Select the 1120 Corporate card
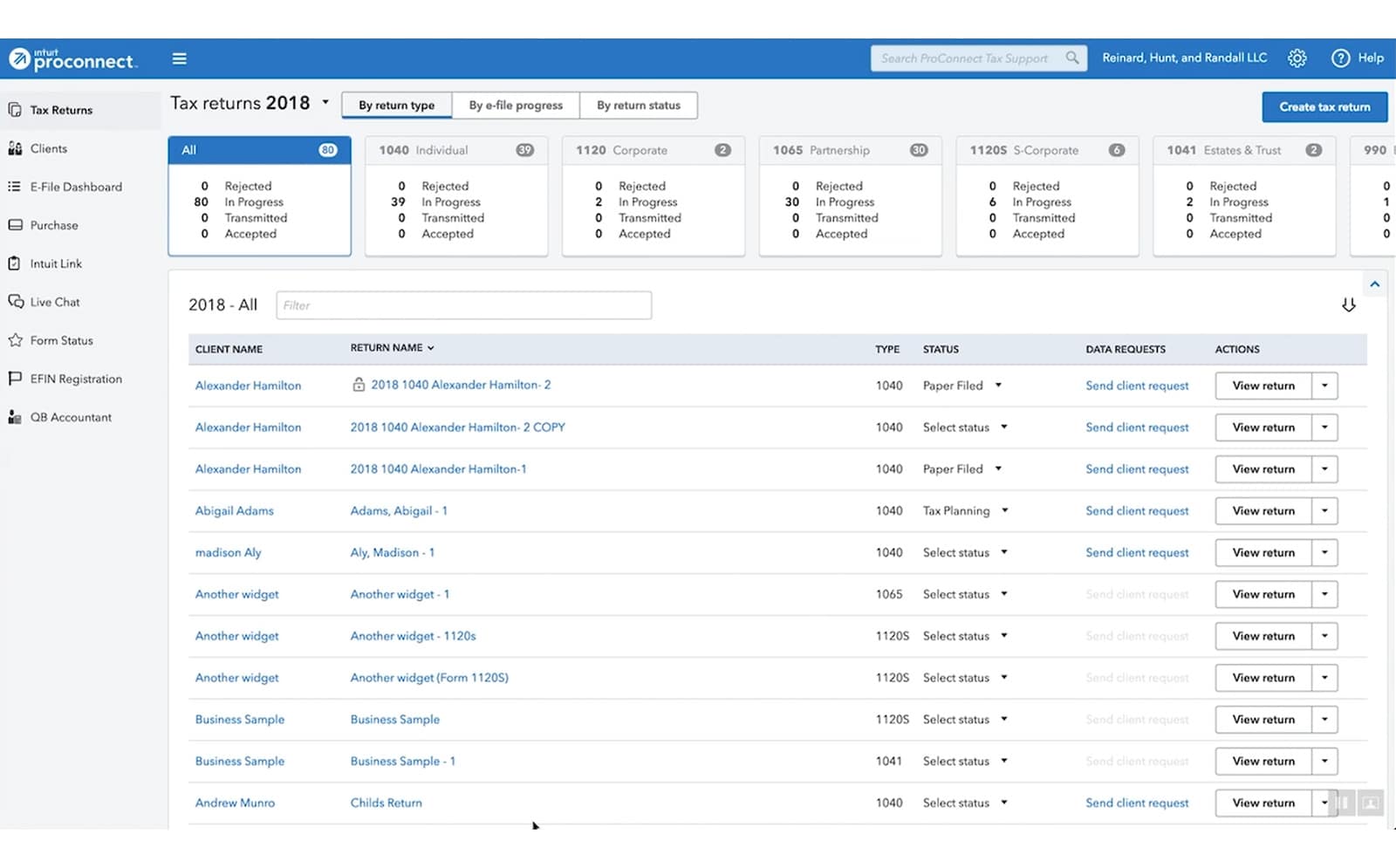Image resolution: width=1396 pixels, height=868 pixels. pyautogui.click(x=654, y=196)
